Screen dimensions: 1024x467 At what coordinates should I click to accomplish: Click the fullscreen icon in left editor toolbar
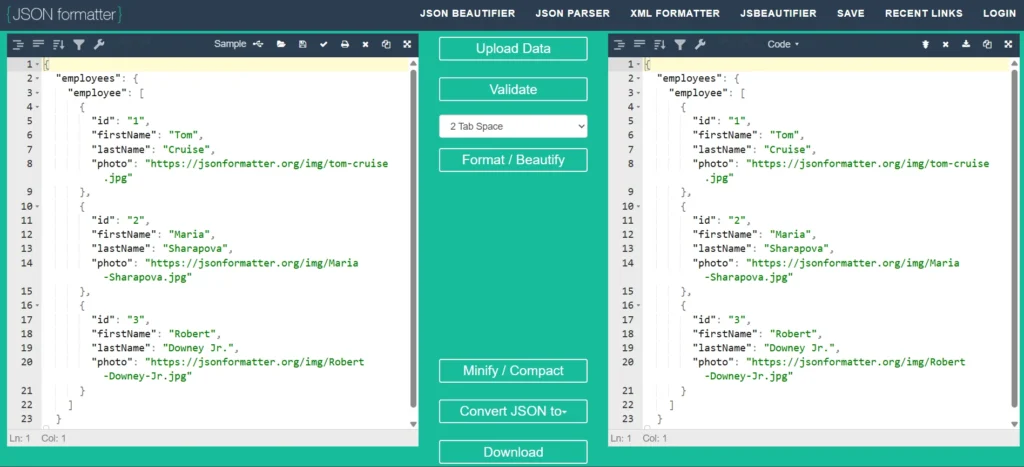(408, 44)
